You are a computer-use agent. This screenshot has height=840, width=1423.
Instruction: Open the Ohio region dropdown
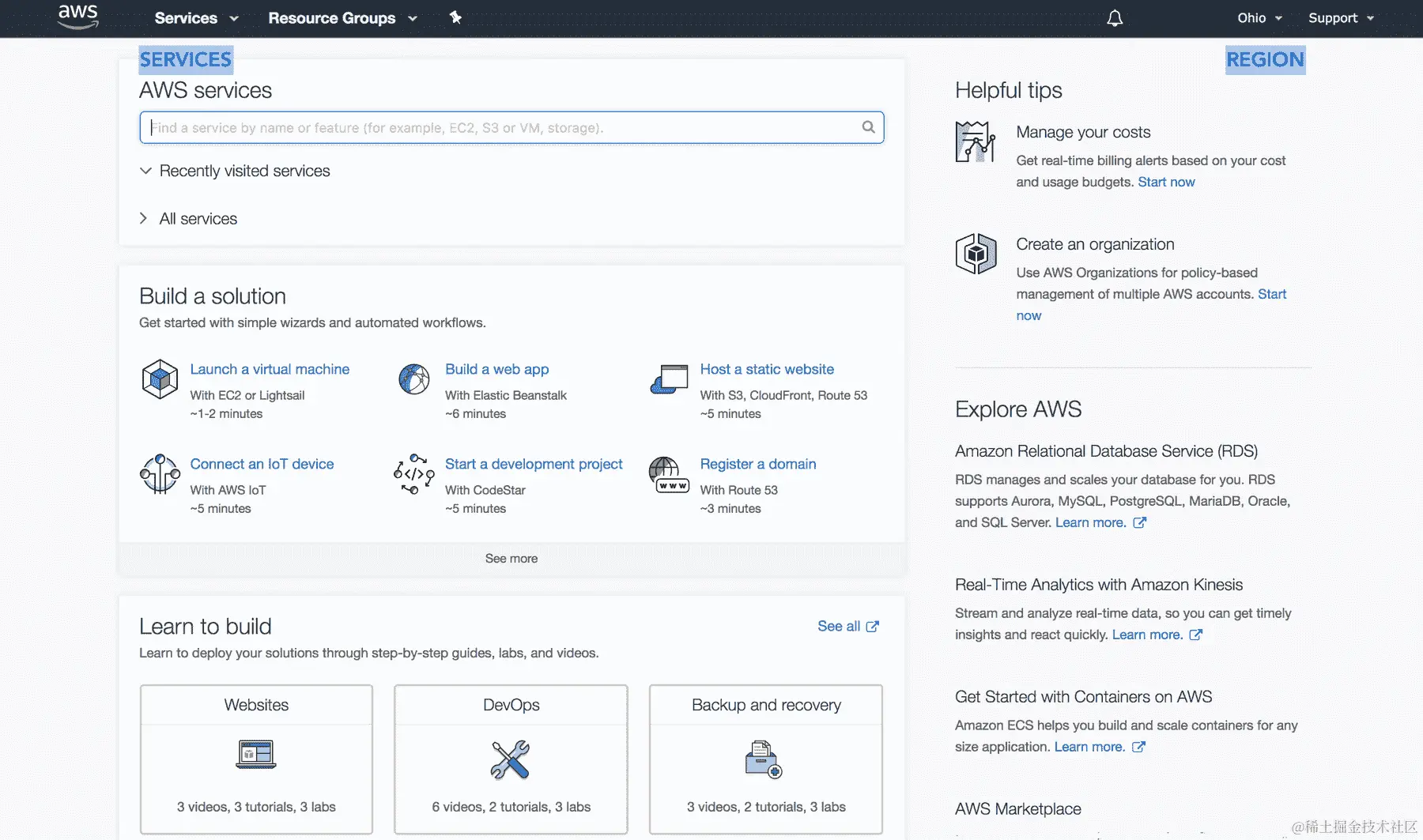pyautogui.click(x=1259, y=18)
